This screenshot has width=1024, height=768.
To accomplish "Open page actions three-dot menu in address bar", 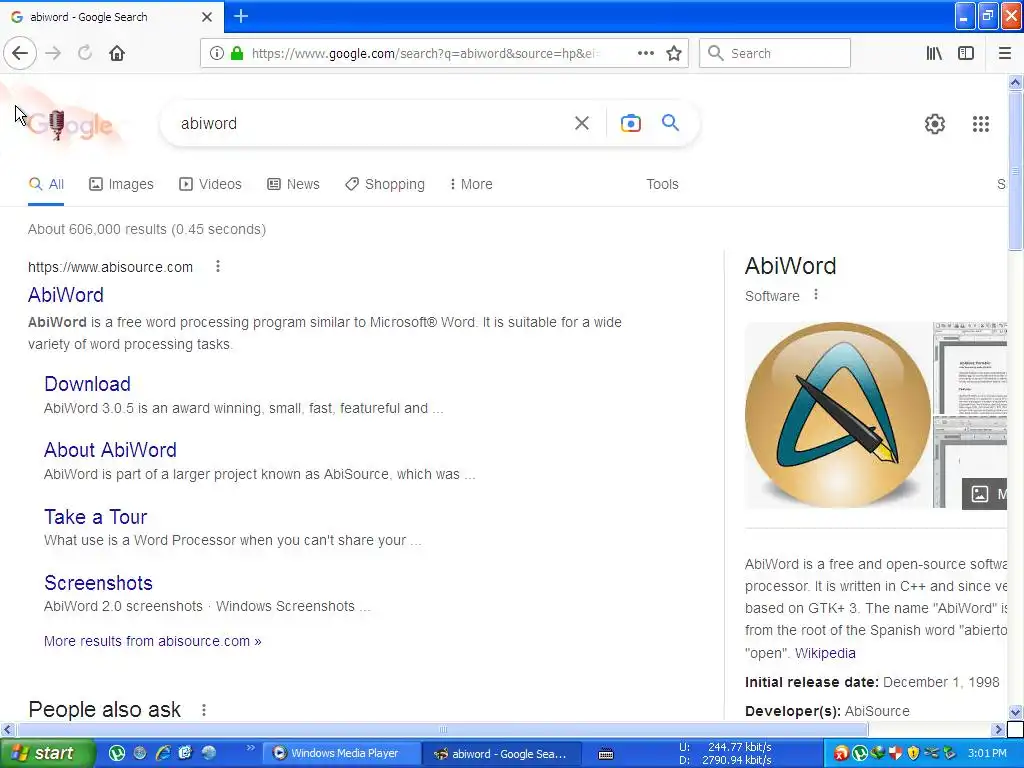I will (645, 54).
